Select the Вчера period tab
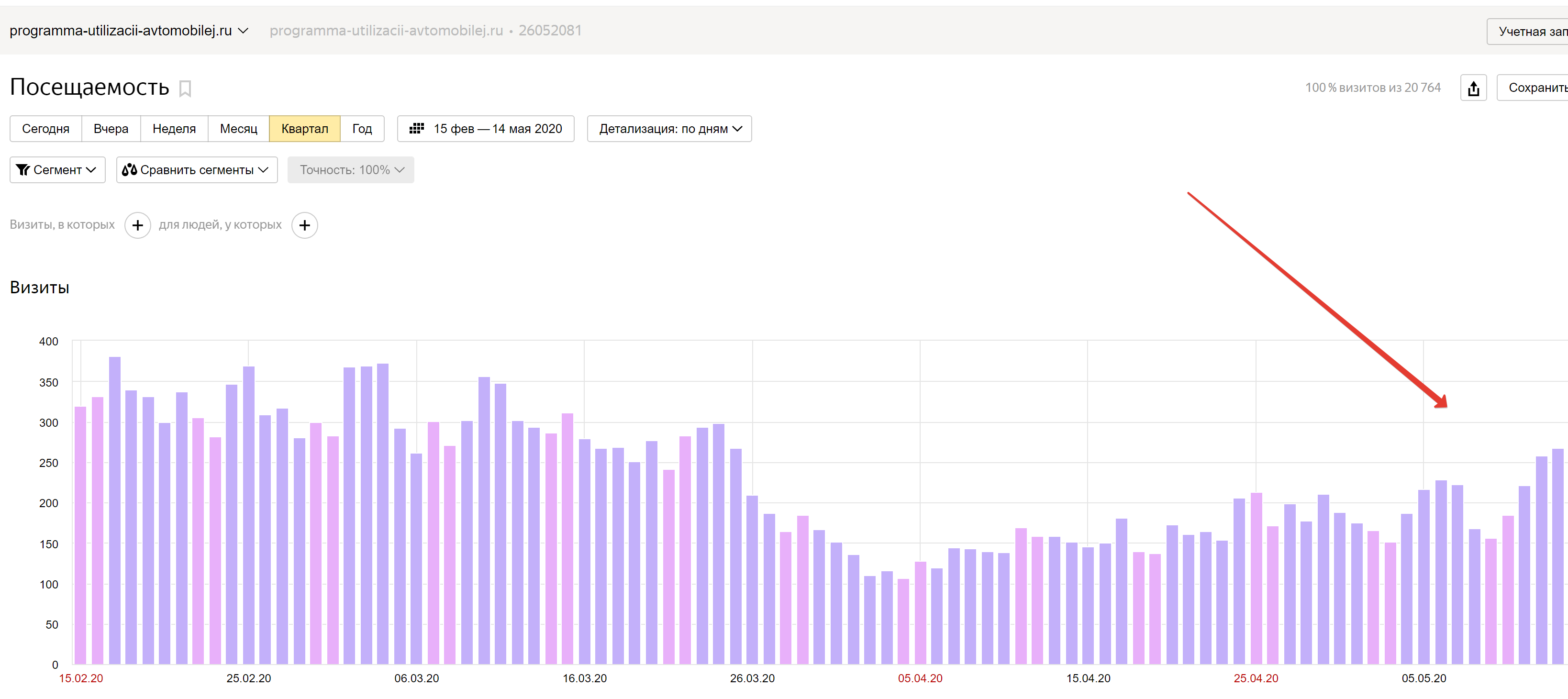 pos(111,129)
